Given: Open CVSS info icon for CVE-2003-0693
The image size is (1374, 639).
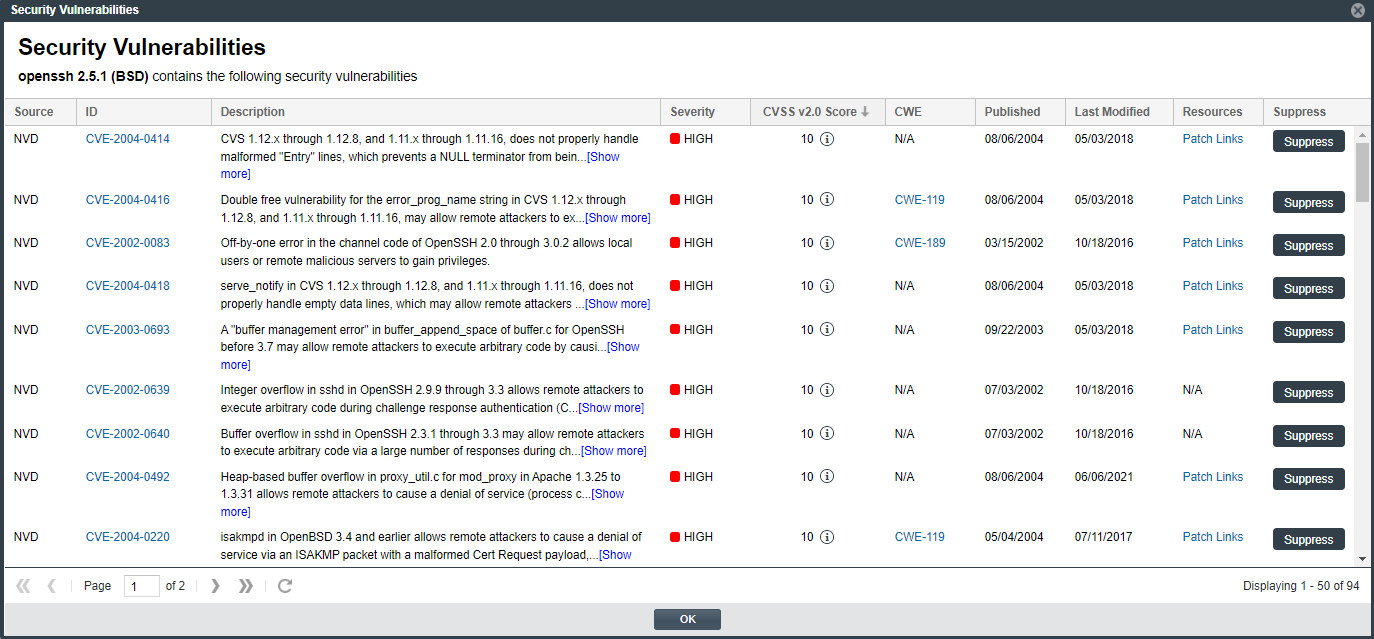Looking at the screenshot, I should coord(827,330).
